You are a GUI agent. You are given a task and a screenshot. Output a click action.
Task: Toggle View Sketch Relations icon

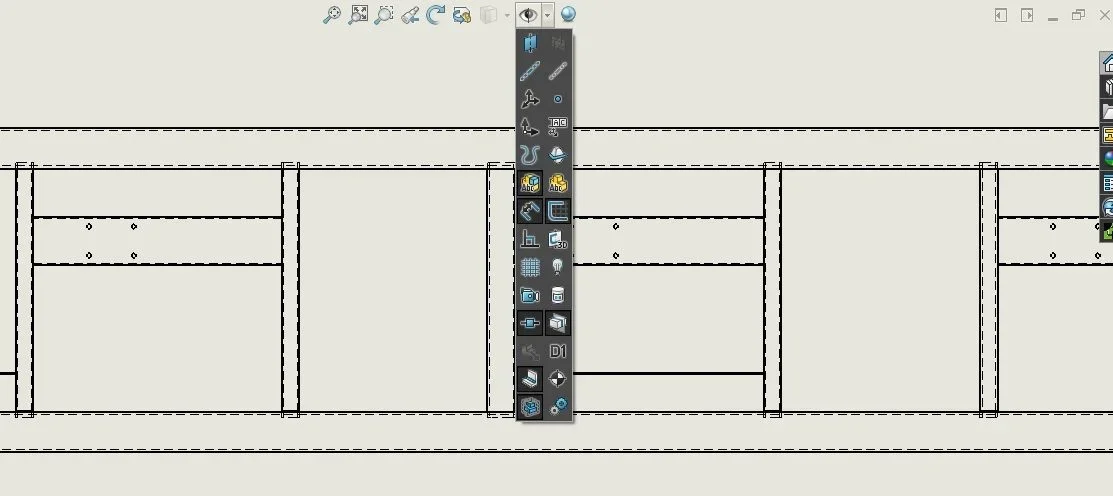(x=530, y=239)
